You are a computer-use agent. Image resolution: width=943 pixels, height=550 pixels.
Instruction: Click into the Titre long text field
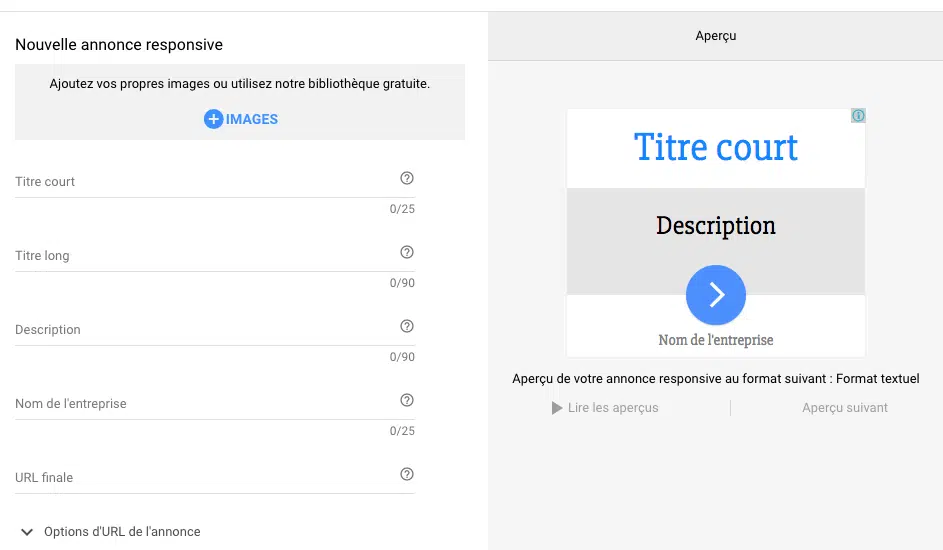(200, 256)
